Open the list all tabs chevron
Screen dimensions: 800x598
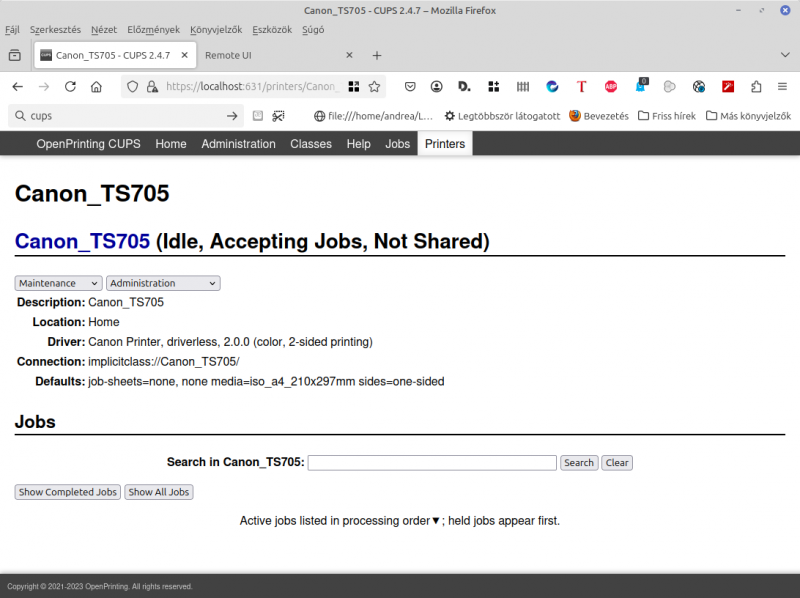785,55
